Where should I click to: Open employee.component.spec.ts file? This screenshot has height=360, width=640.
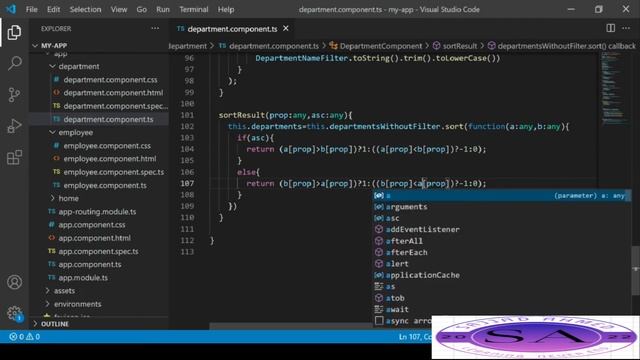tap(113, 172)
